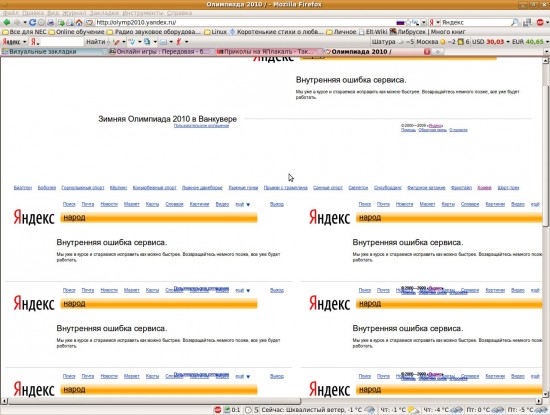Viewport: 550px width, 415px height.
Task: Open the Инструменты menu
Action: point(143,13)
